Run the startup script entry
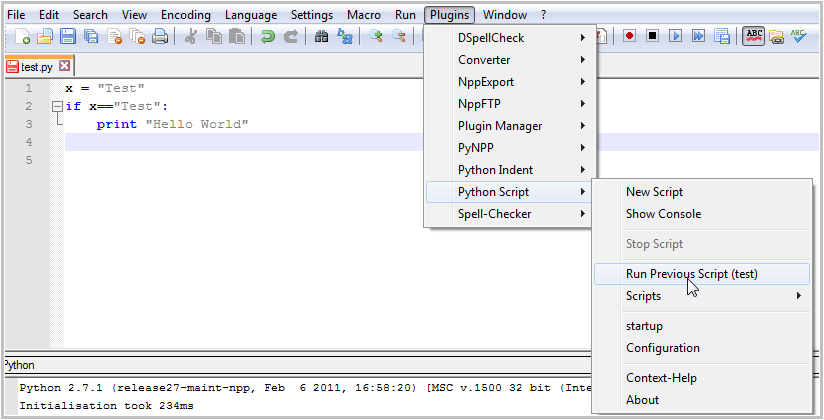824x420 pixels. click(x=702, y=326)
